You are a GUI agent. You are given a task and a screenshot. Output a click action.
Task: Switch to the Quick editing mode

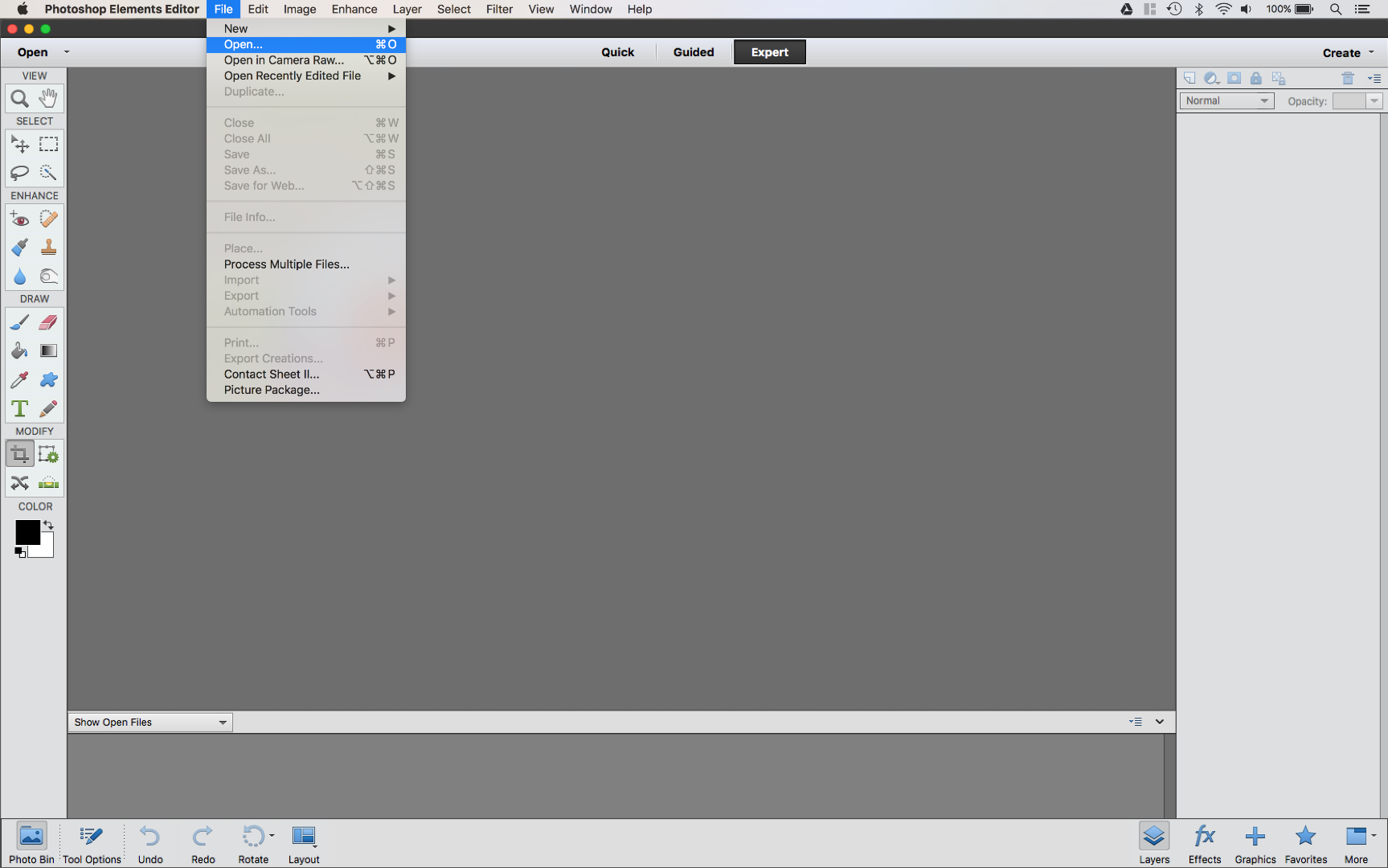[x=617, y=51]
